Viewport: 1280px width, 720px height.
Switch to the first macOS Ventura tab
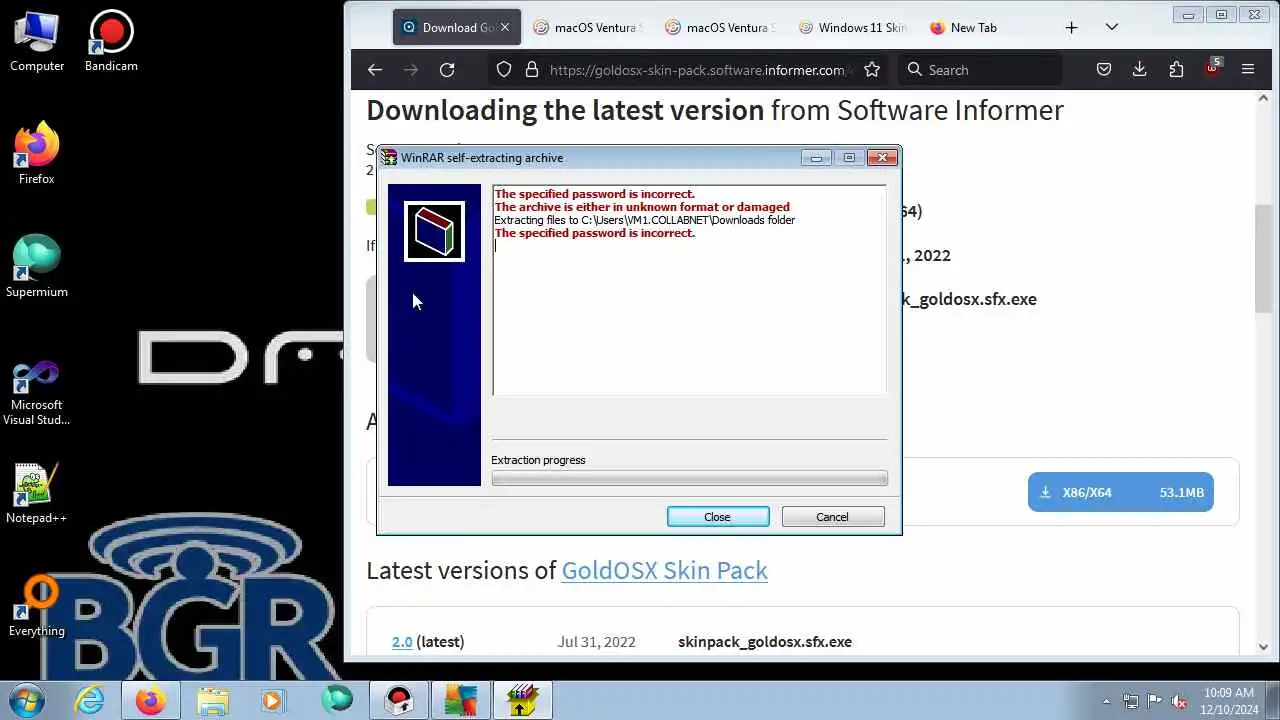pos(587,28)
